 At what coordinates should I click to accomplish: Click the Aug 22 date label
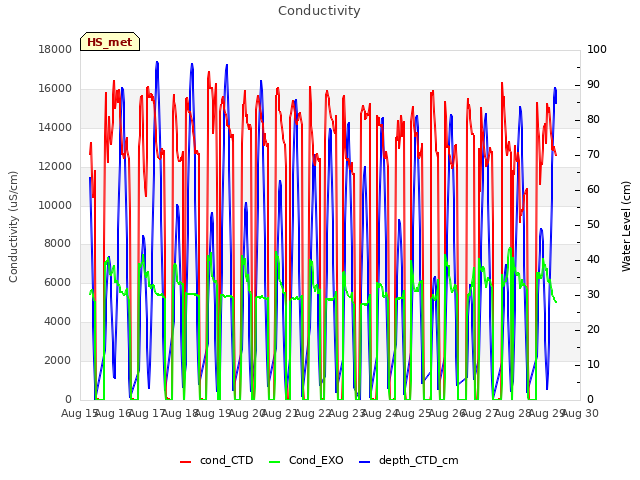[x=313, y=413]
